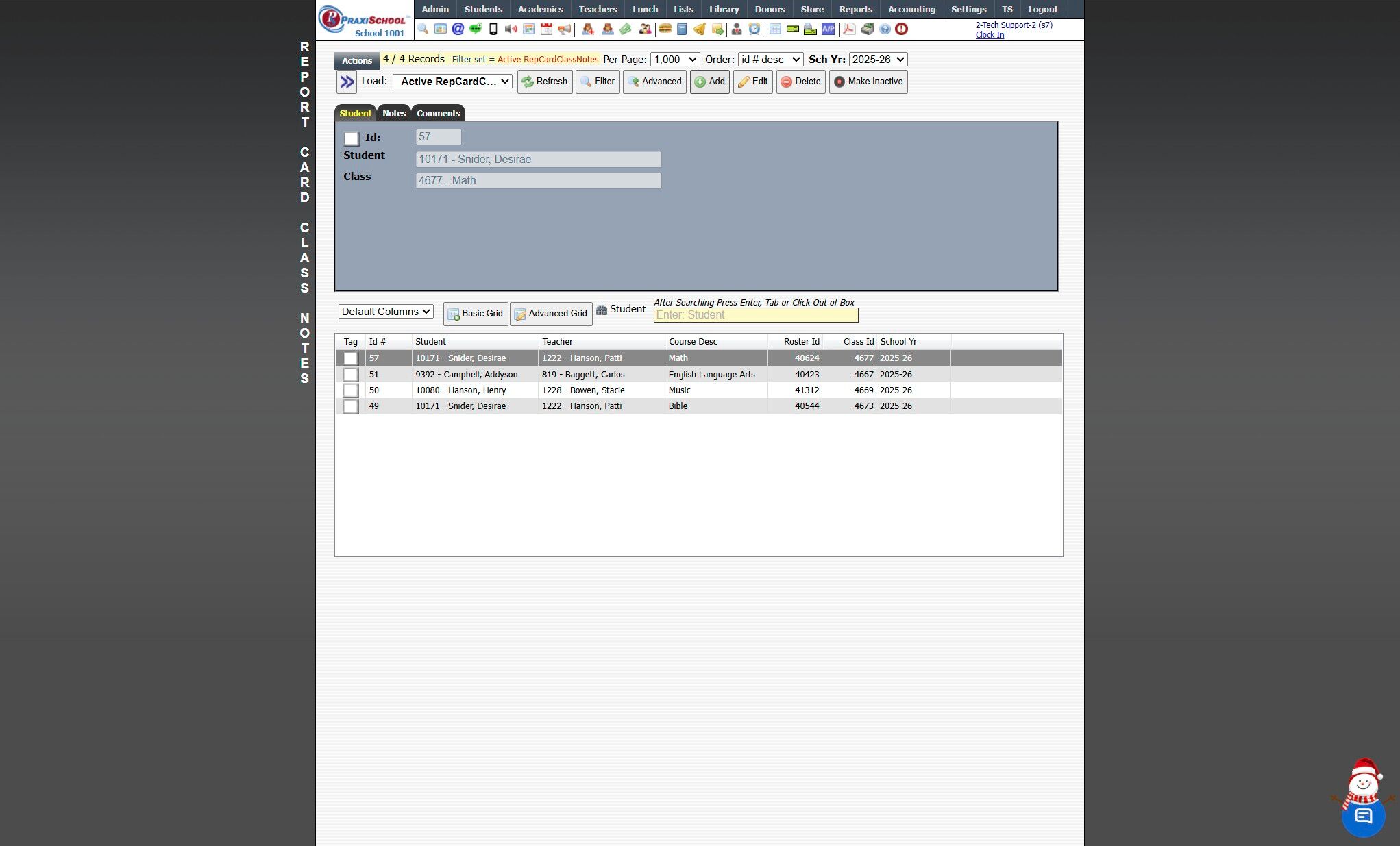Open the Academics menu
This screenshot has height=846, width=1400.
pos(540,9)
